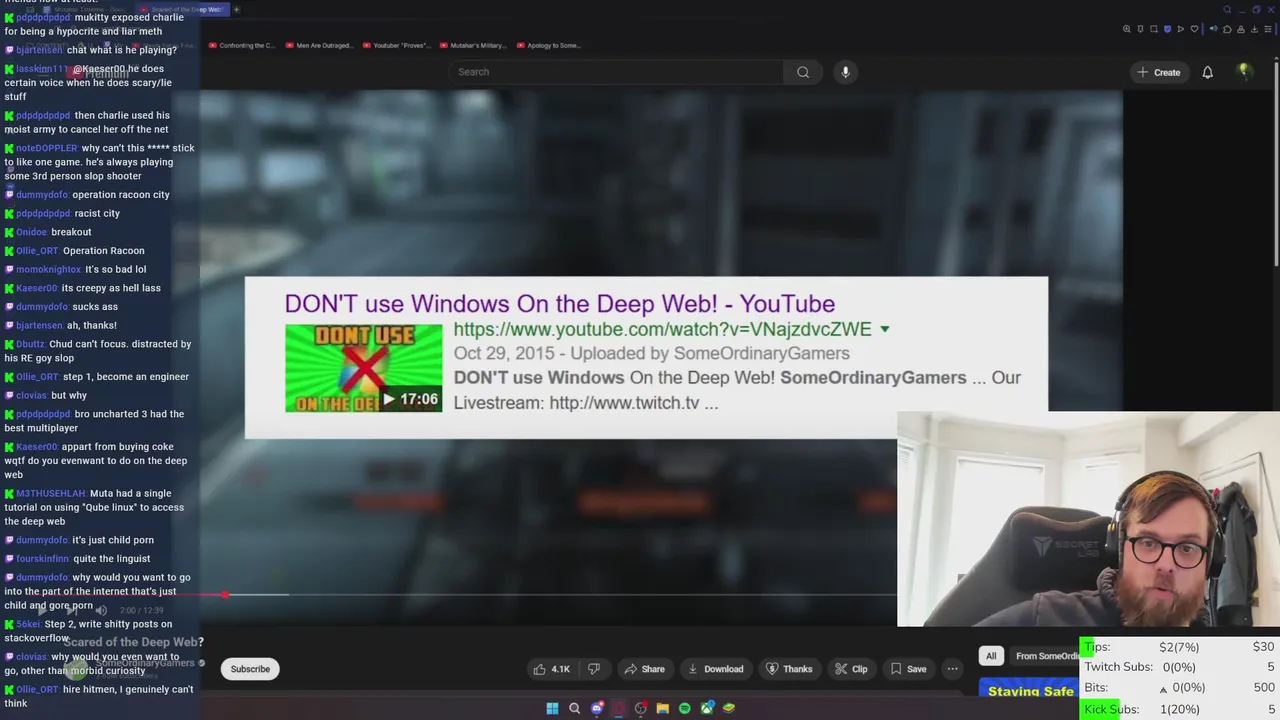The width and height of the screenshot is (1280, 720).
Task: Switch to the Scared of the Deep Web tab
Action: coord(183,10)
